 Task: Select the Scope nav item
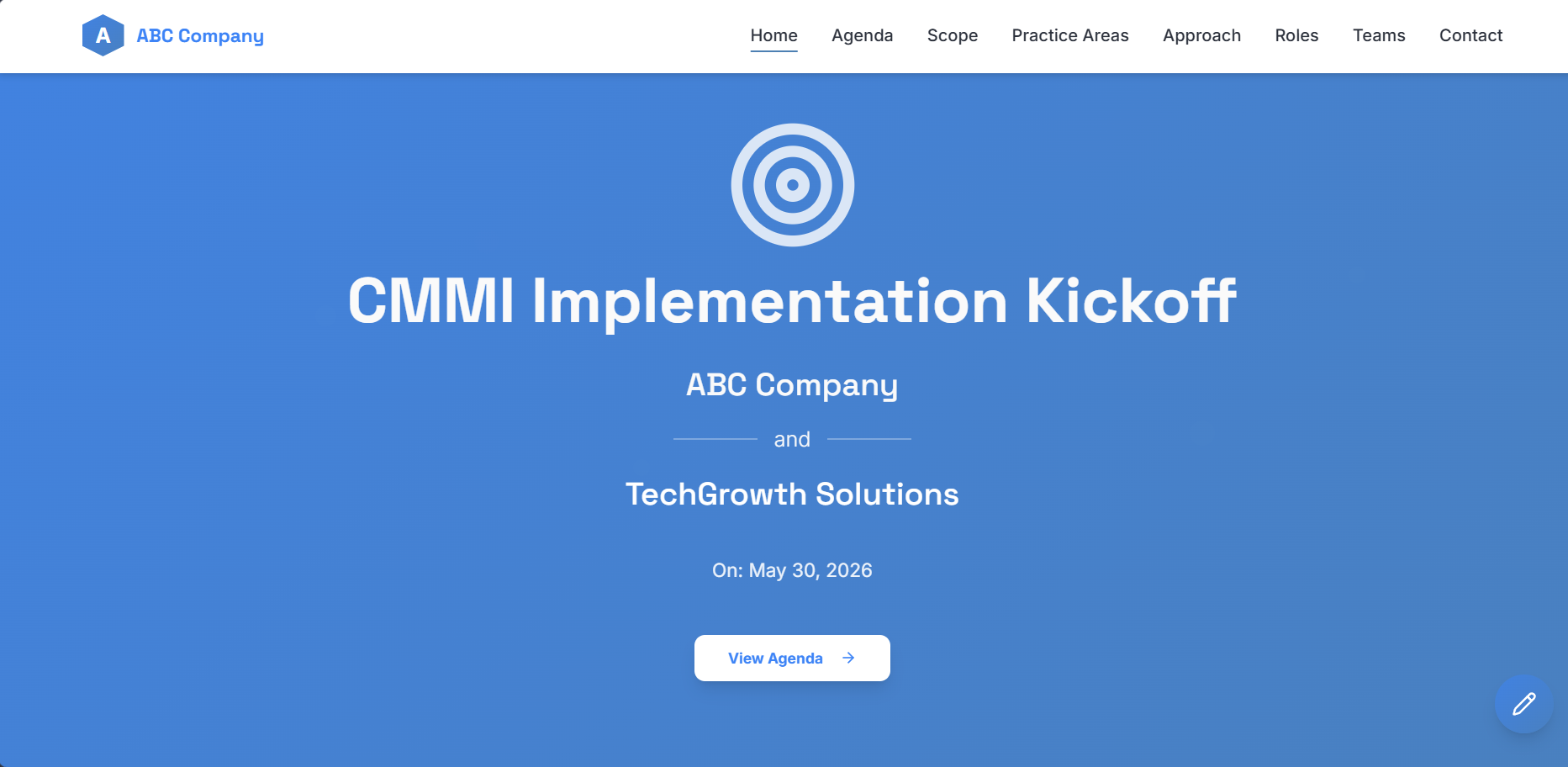coord(952,35)
